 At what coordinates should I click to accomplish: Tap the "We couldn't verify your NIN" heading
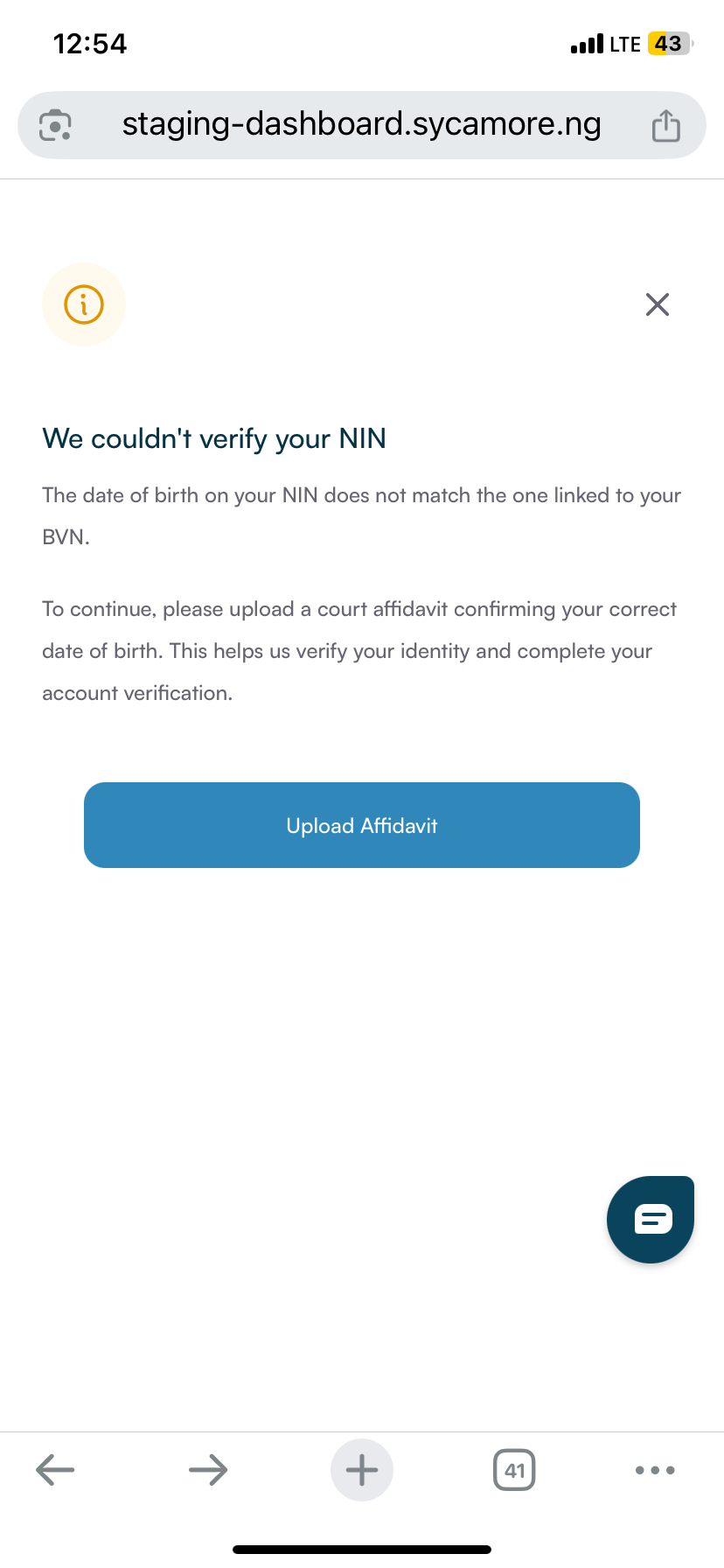[x=214, y=438]
